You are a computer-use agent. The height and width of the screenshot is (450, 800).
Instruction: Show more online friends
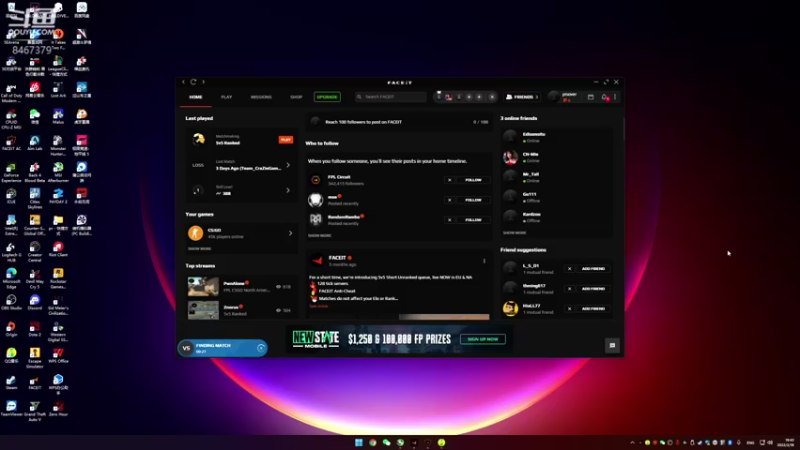coord(514,233)
